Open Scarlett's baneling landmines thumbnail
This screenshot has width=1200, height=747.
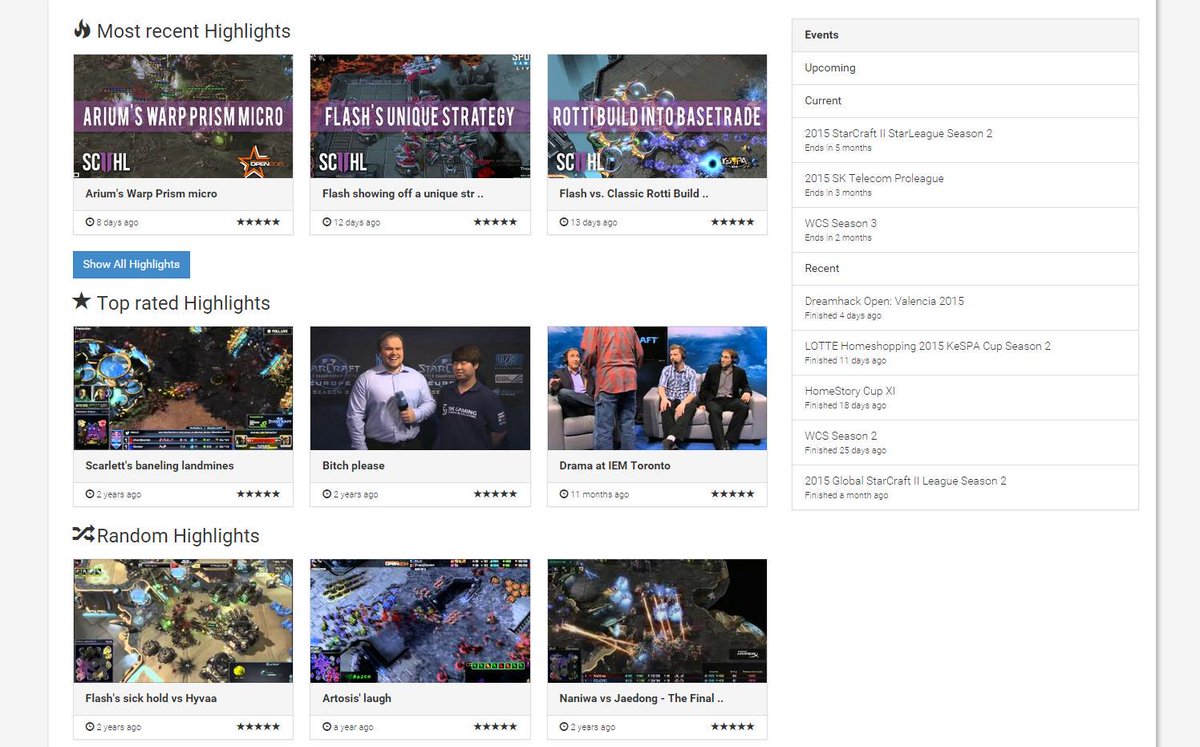(x=183, y=388)
